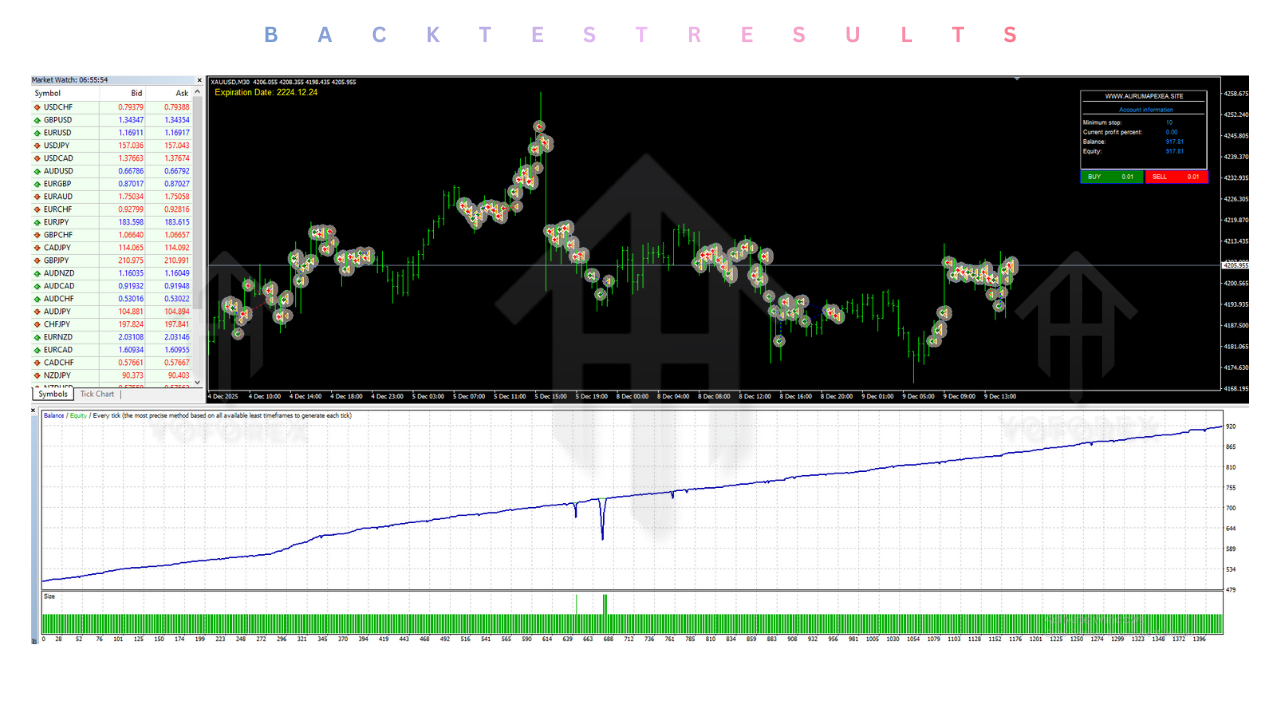Viewport: 1280px width, 720px height.
Task: Click the chart shift triangle marker
Action: click(1017, 78)
